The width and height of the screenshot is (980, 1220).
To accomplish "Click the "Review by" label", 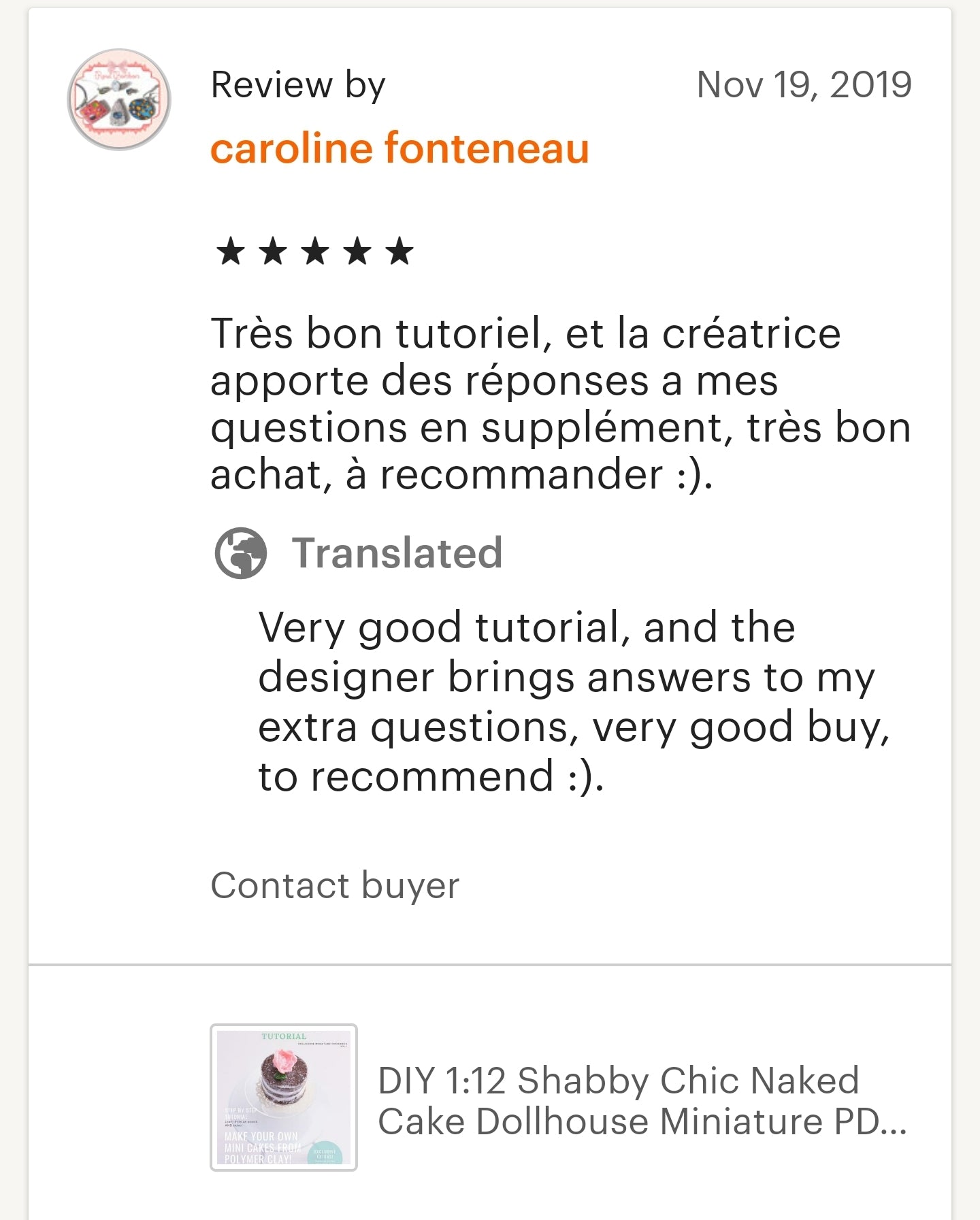I will click(298, 85).
